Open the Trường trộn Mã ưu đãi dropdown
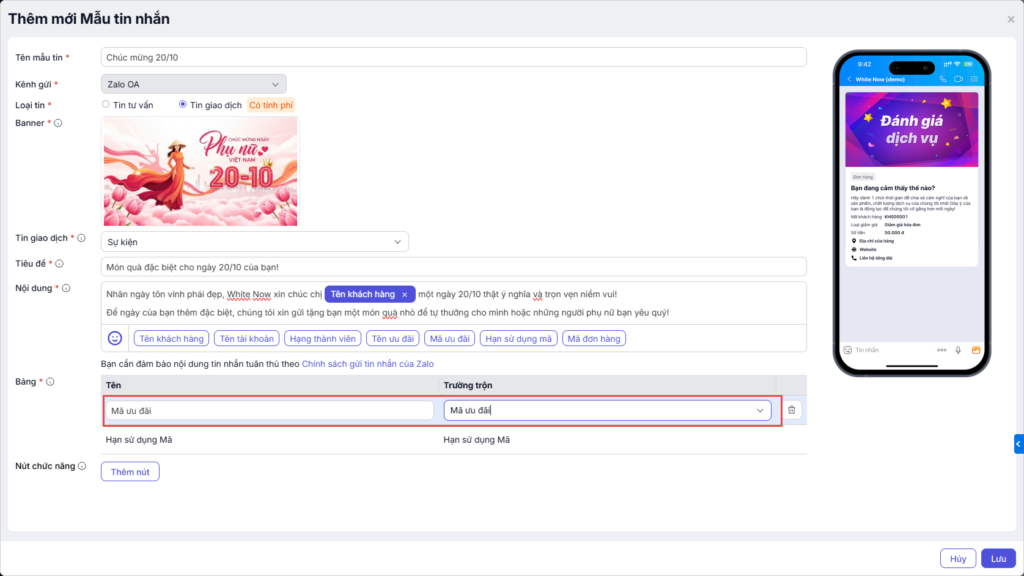1024x576 pixels. (607, 410)
